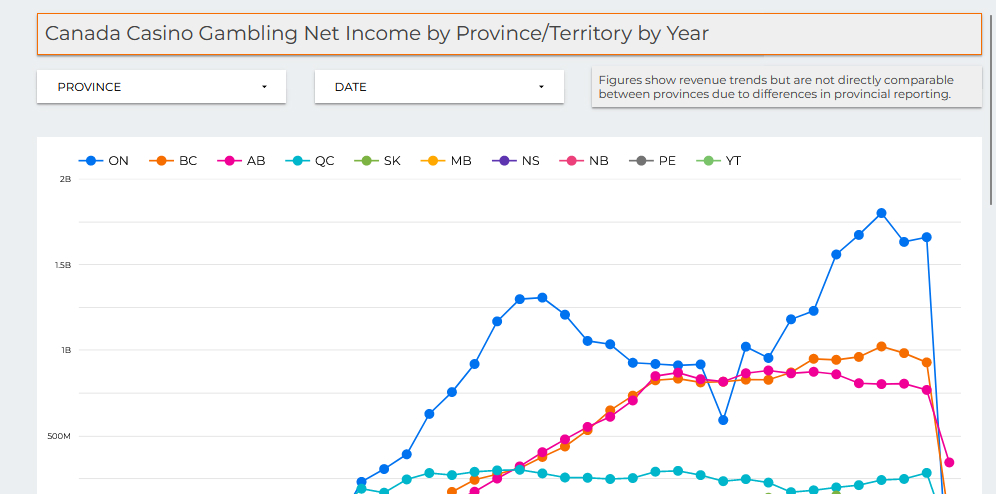Toggle QC series in chart legend
Viewport: 996px width, 494px height.
(309, 161)
